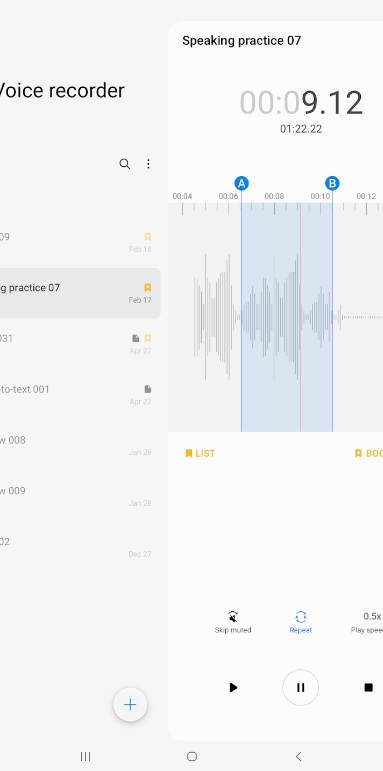This screenshot has height=771, width=383.
Task: Open search in Voice recorder list
Action: point(125,164)
